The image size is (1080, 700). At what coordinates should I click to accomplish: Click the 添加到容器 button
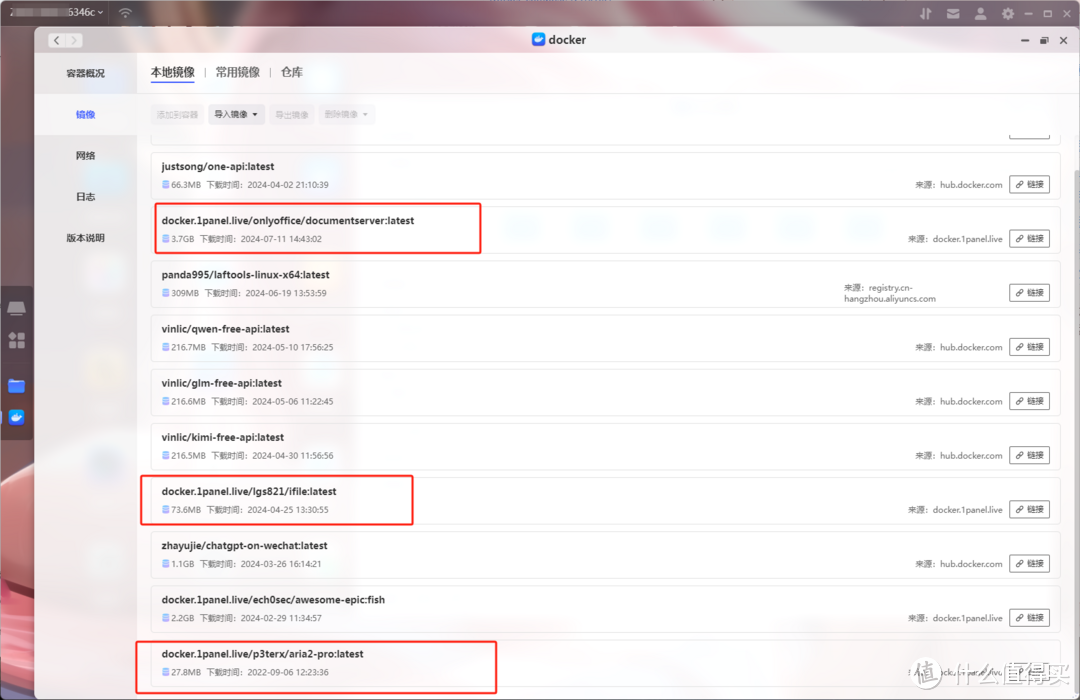tap(177, 114)
